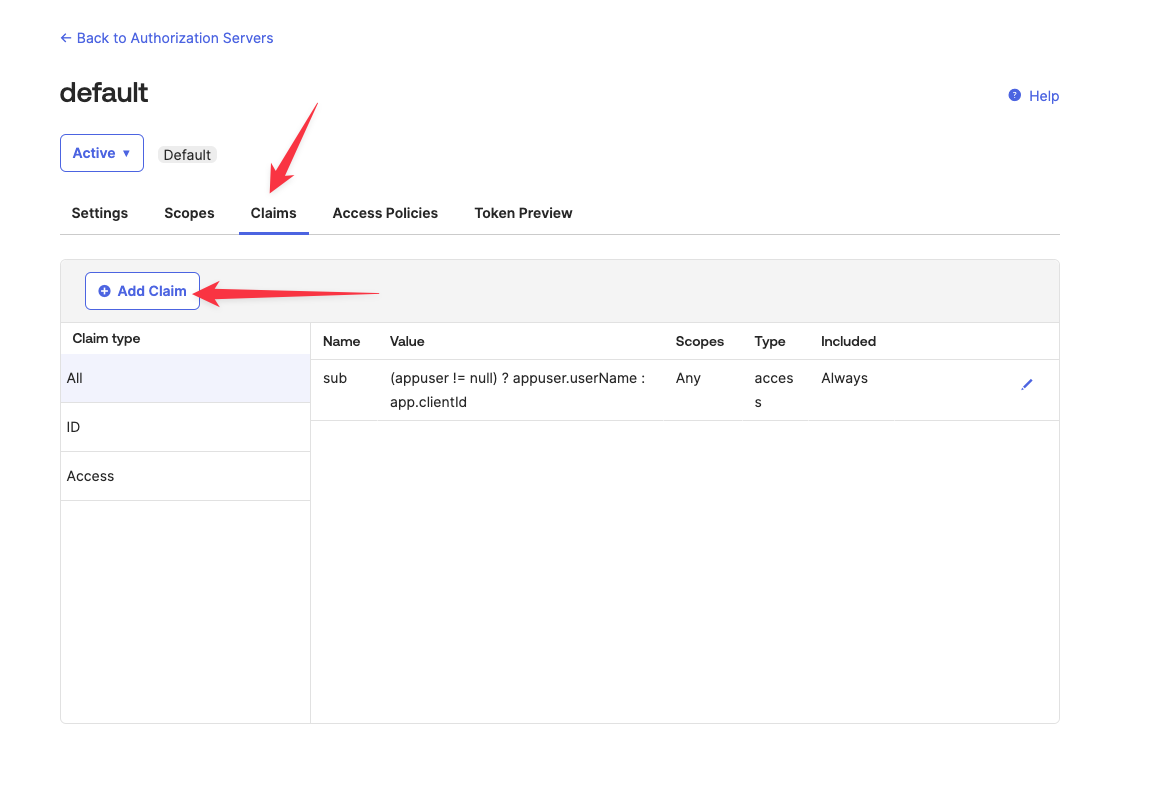The width and height of the screenshot is (1158, 808).
Task: Open the Token Preview tab
Action: click(523, 213)
